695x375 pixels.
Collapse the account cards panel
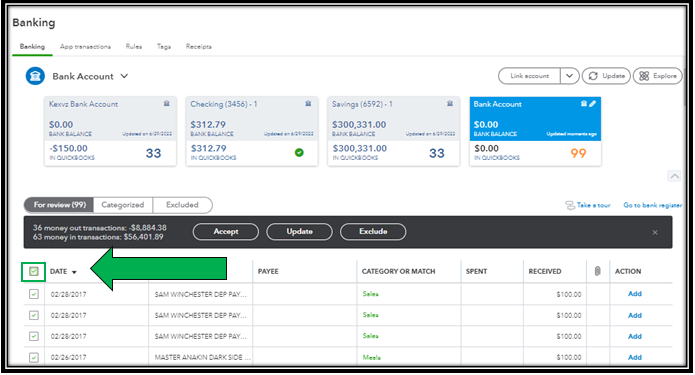click(675, 176)
